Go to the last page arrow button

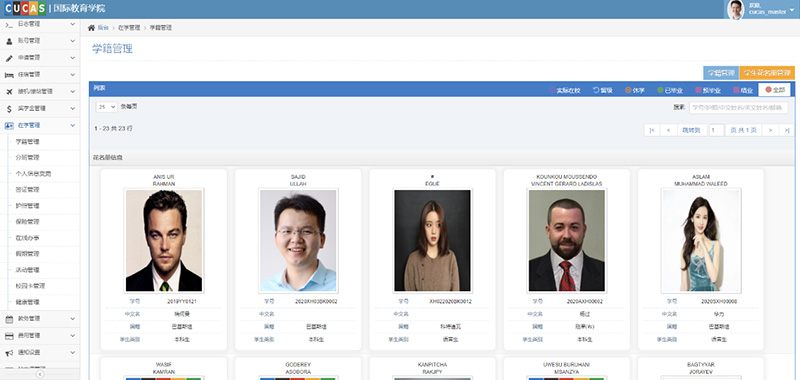(787, 130)
